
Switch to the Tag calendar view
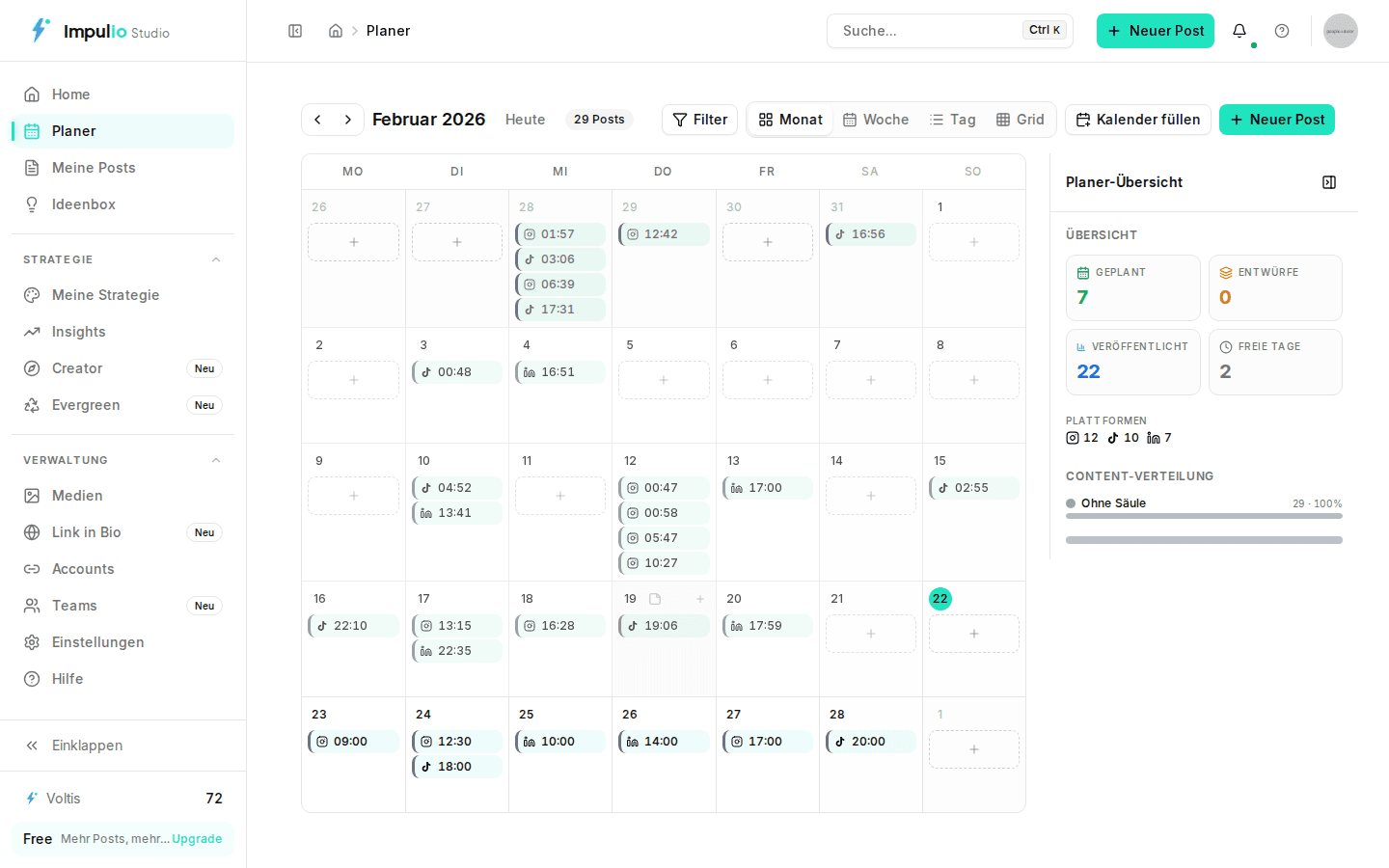[x=953, y=119]
